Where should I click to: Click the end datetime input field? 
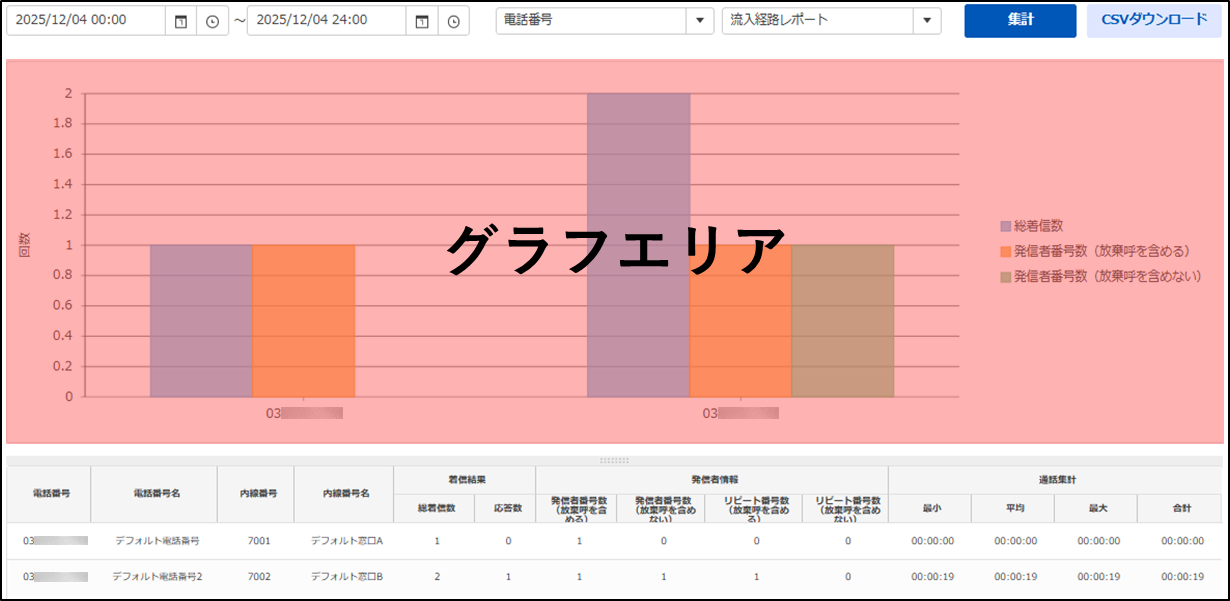pyautogui.click(x=326, y=21)
